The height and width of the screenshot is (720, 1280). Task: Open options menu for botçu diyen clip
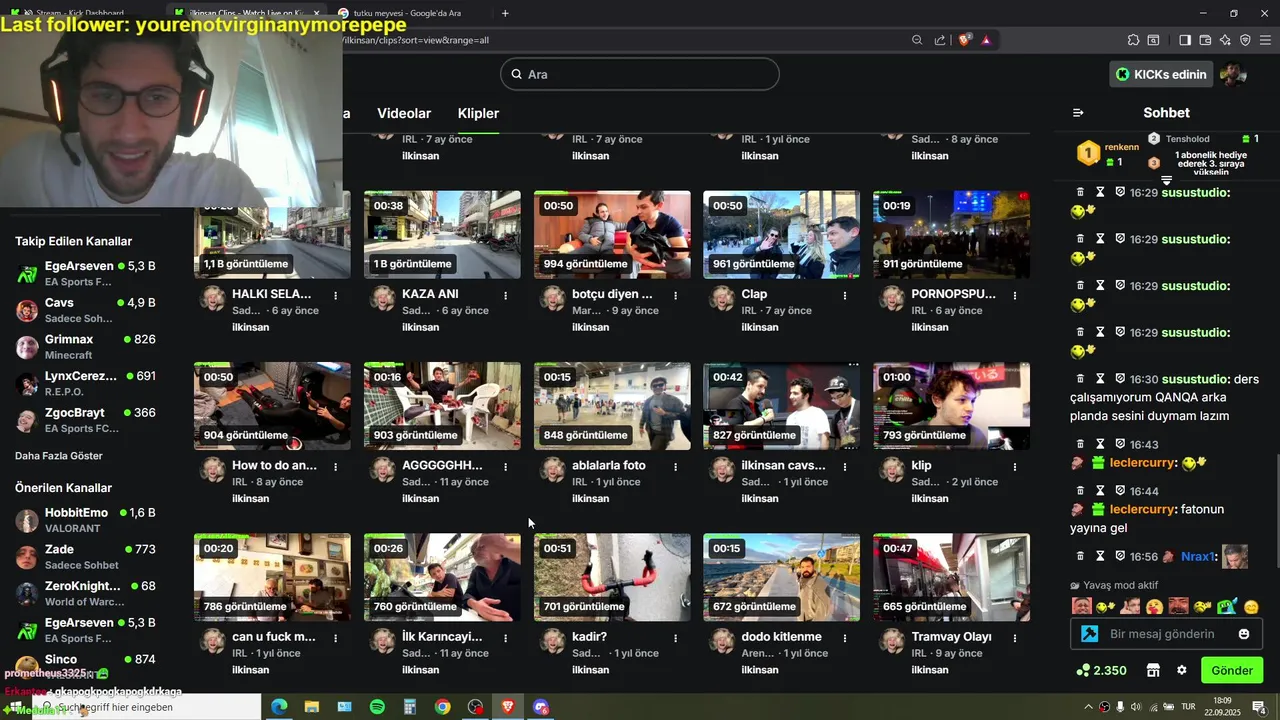(x=676, y=295)
